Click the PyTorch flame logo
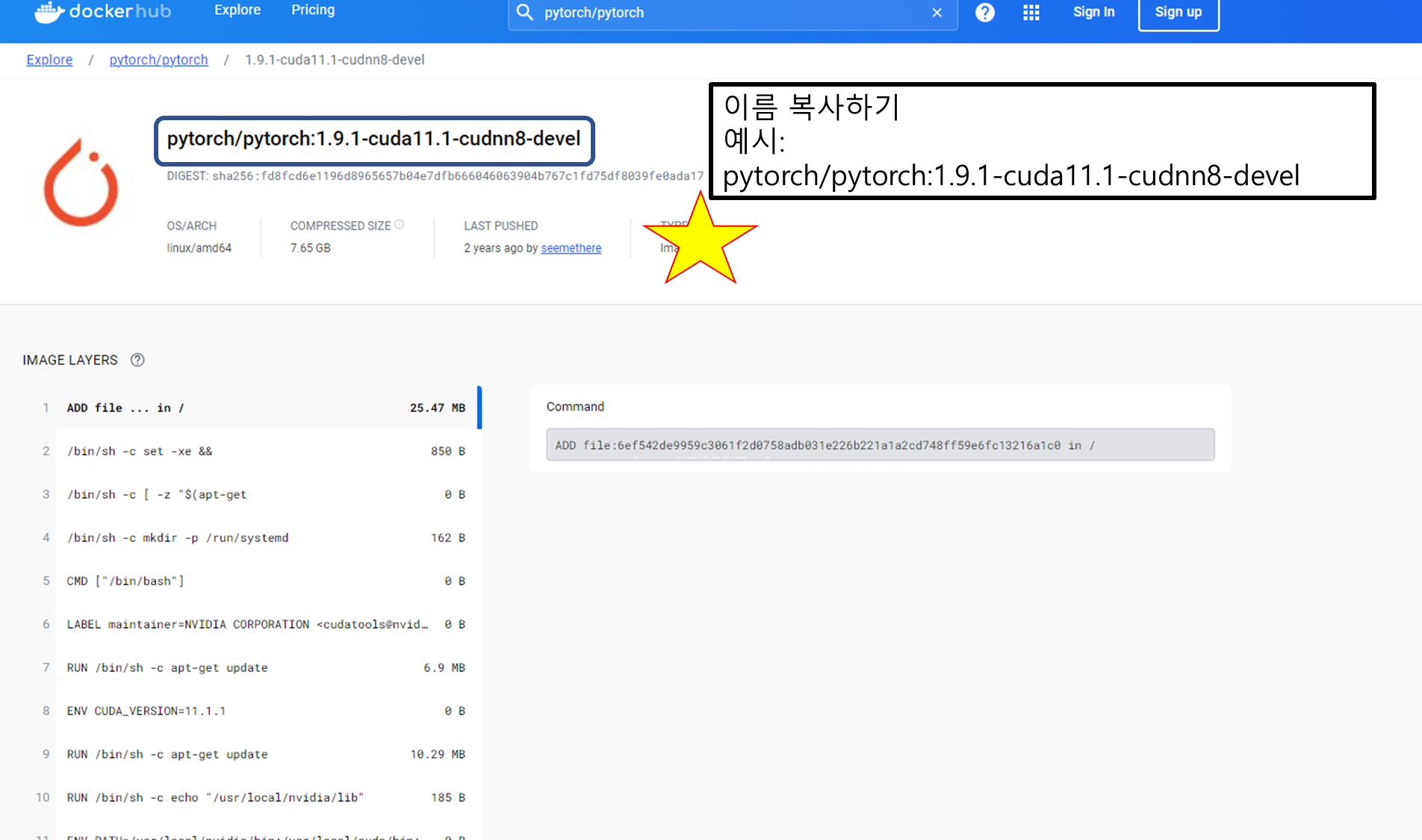The image size is (1422, 840). coord(81,183)
